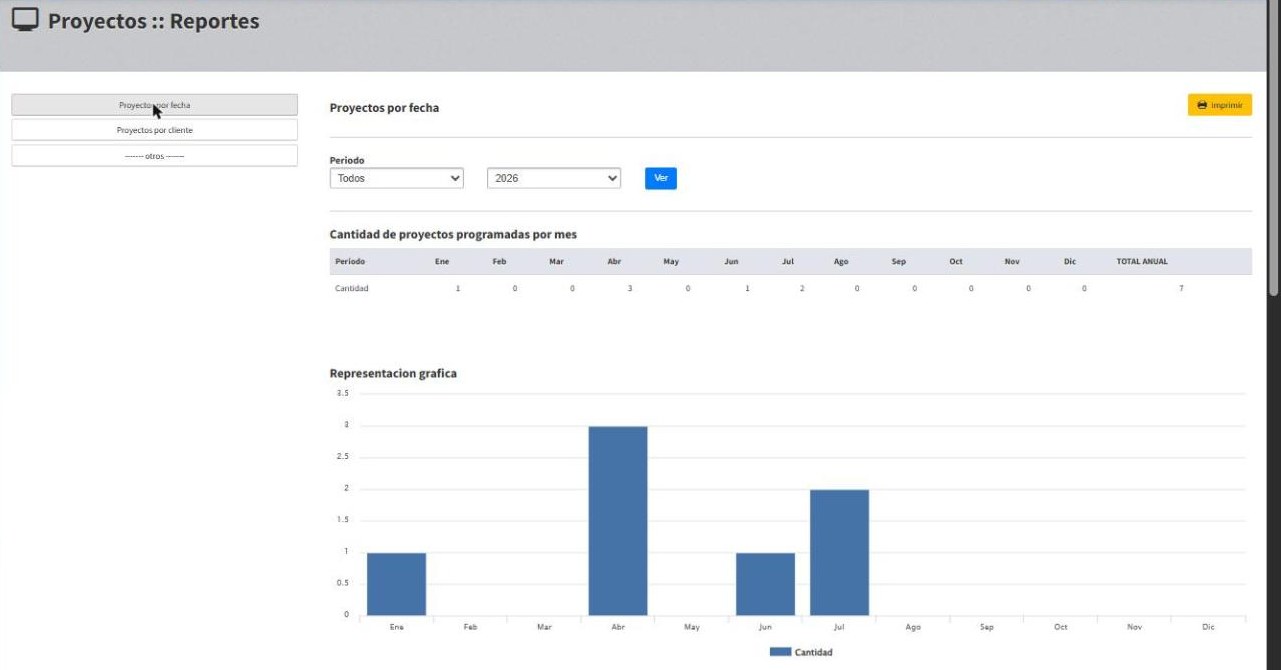Click the Ene bar in chart
The image size is (1281, 670).
coord(396,584)
